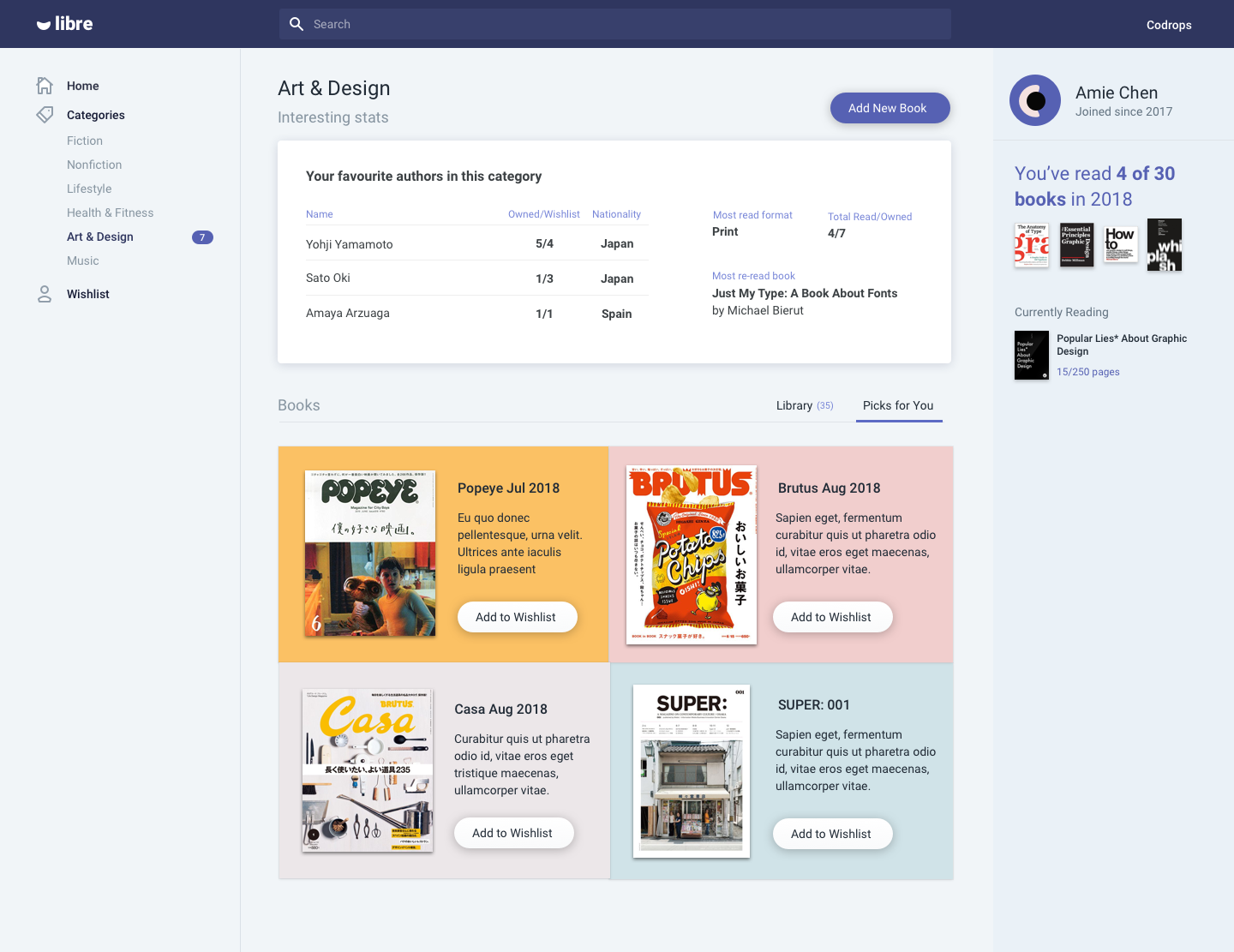Click the Print most read format value
Image resolution: width=1234 pixels, height=952 pixels.
(725, 231)
